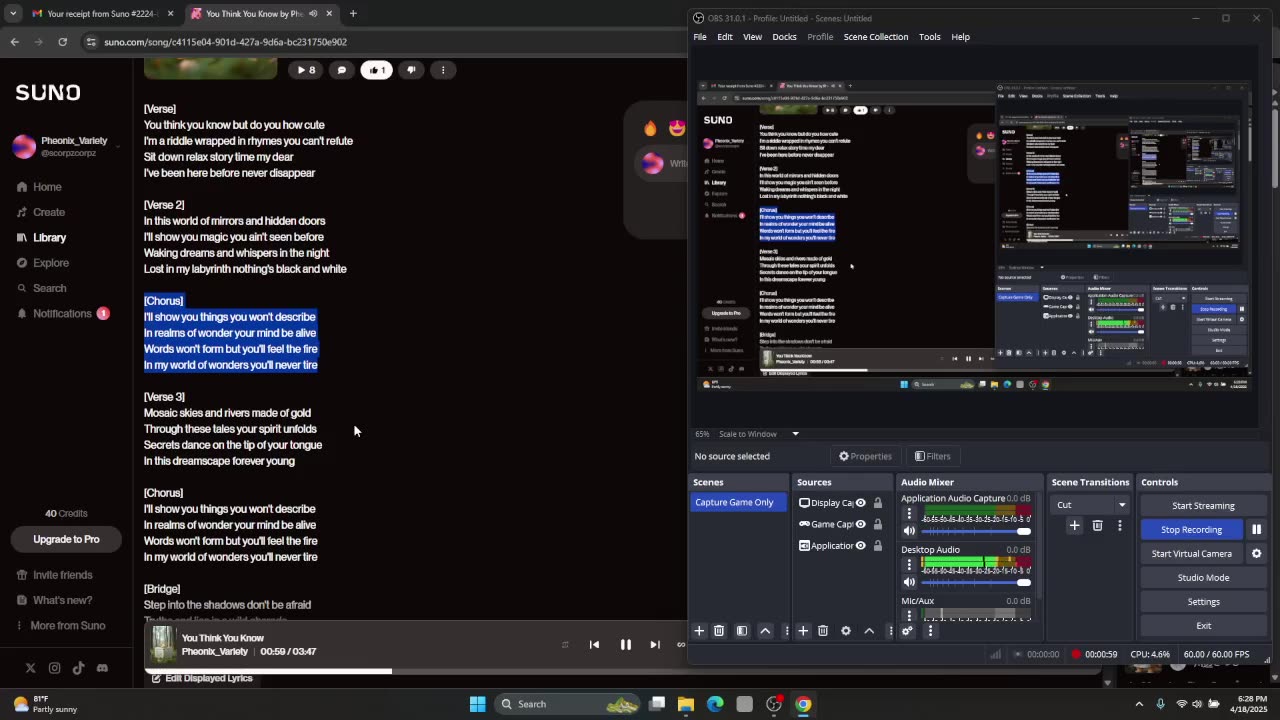This screenshot has width=1280, height=720.
Task: Enable Studio Mode in OBS
Action: [1203, 578]
